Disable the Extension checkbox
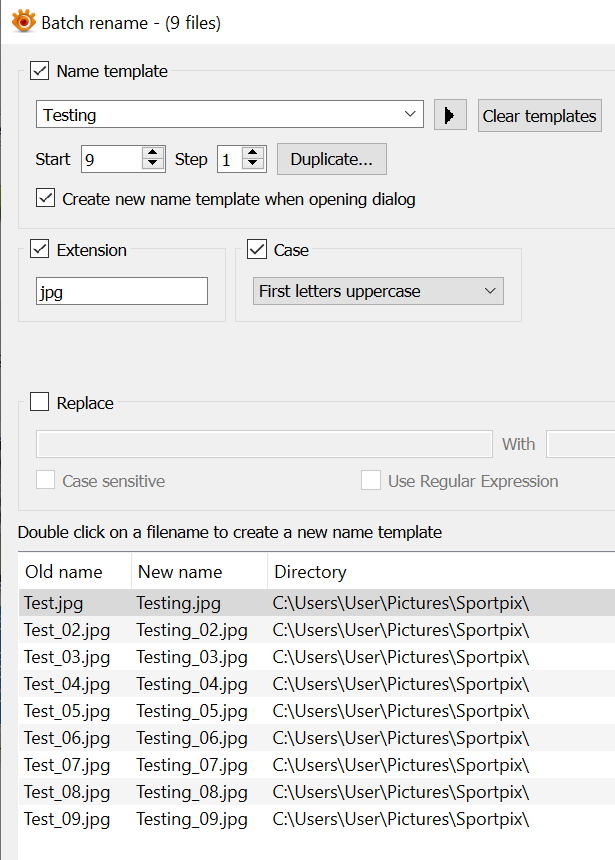Viewport: 615px width, 860px height. click(40, 250)
